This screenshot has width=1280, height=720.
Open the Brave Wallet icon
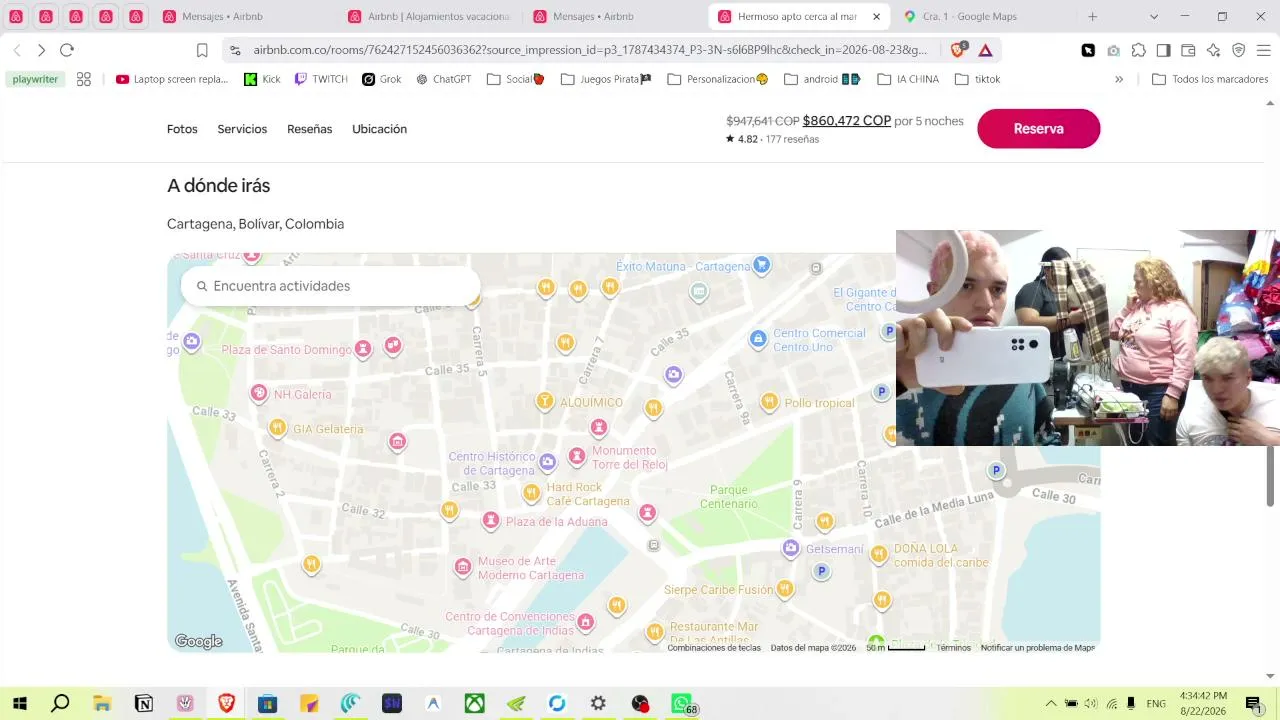pyautogui.click(x=1188, y=50)
